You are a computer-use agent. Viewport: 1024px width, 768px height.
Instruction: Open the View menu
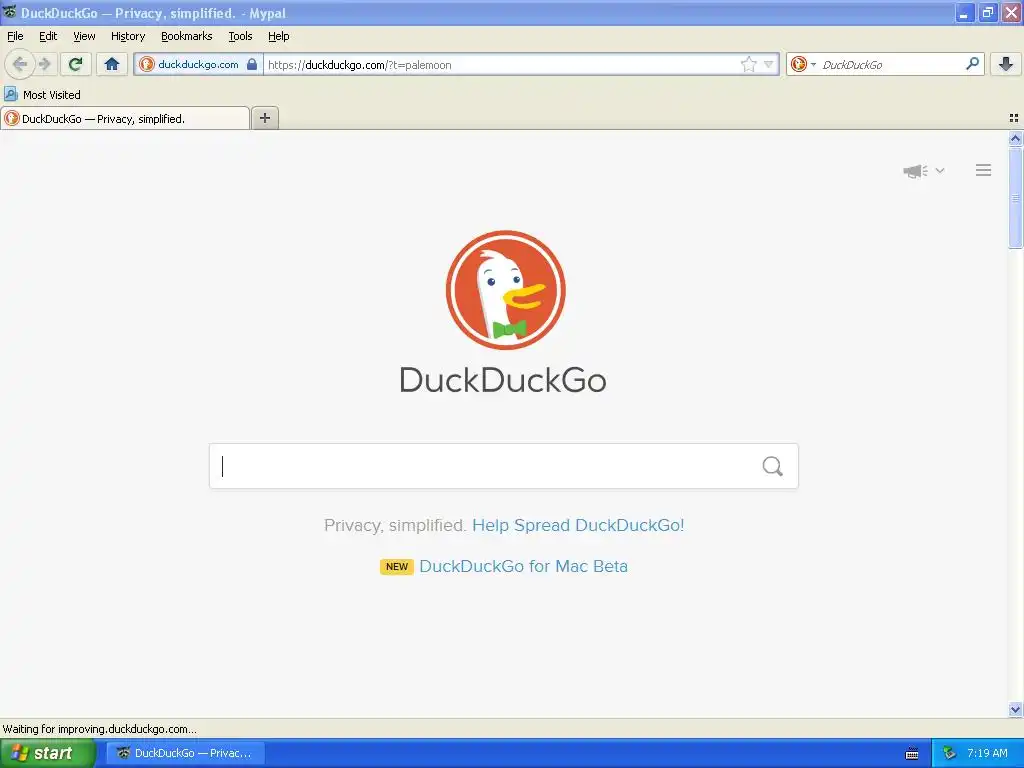coord(84,36)
